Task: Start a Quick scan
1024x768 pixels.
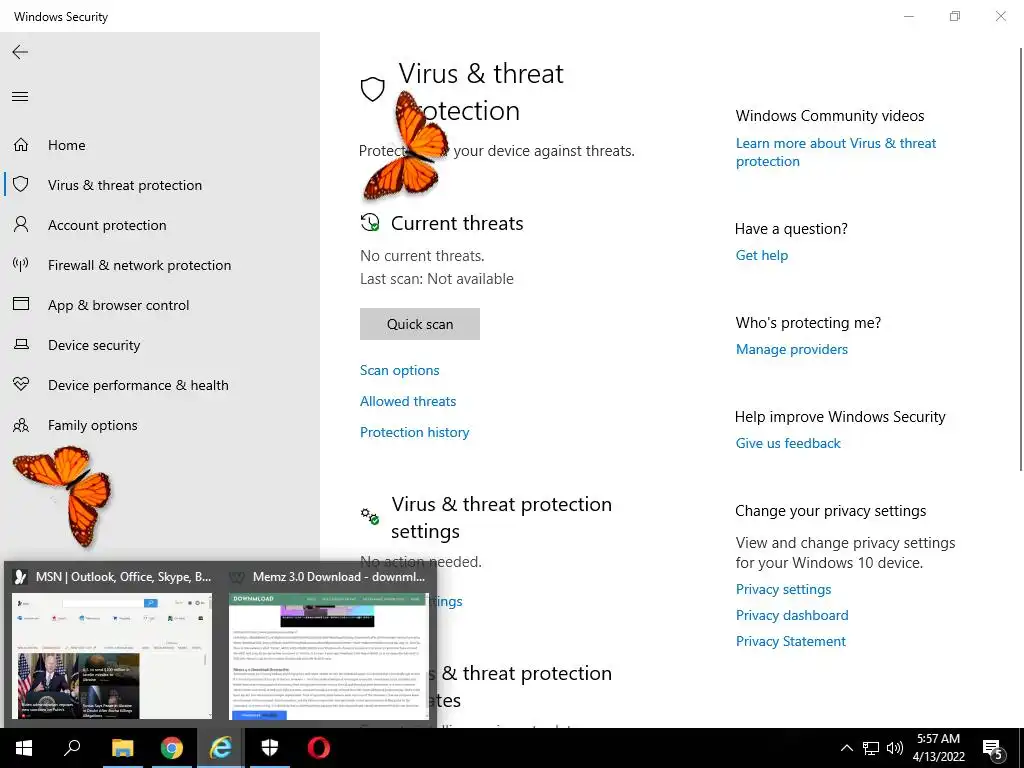Action: [420, 324]
